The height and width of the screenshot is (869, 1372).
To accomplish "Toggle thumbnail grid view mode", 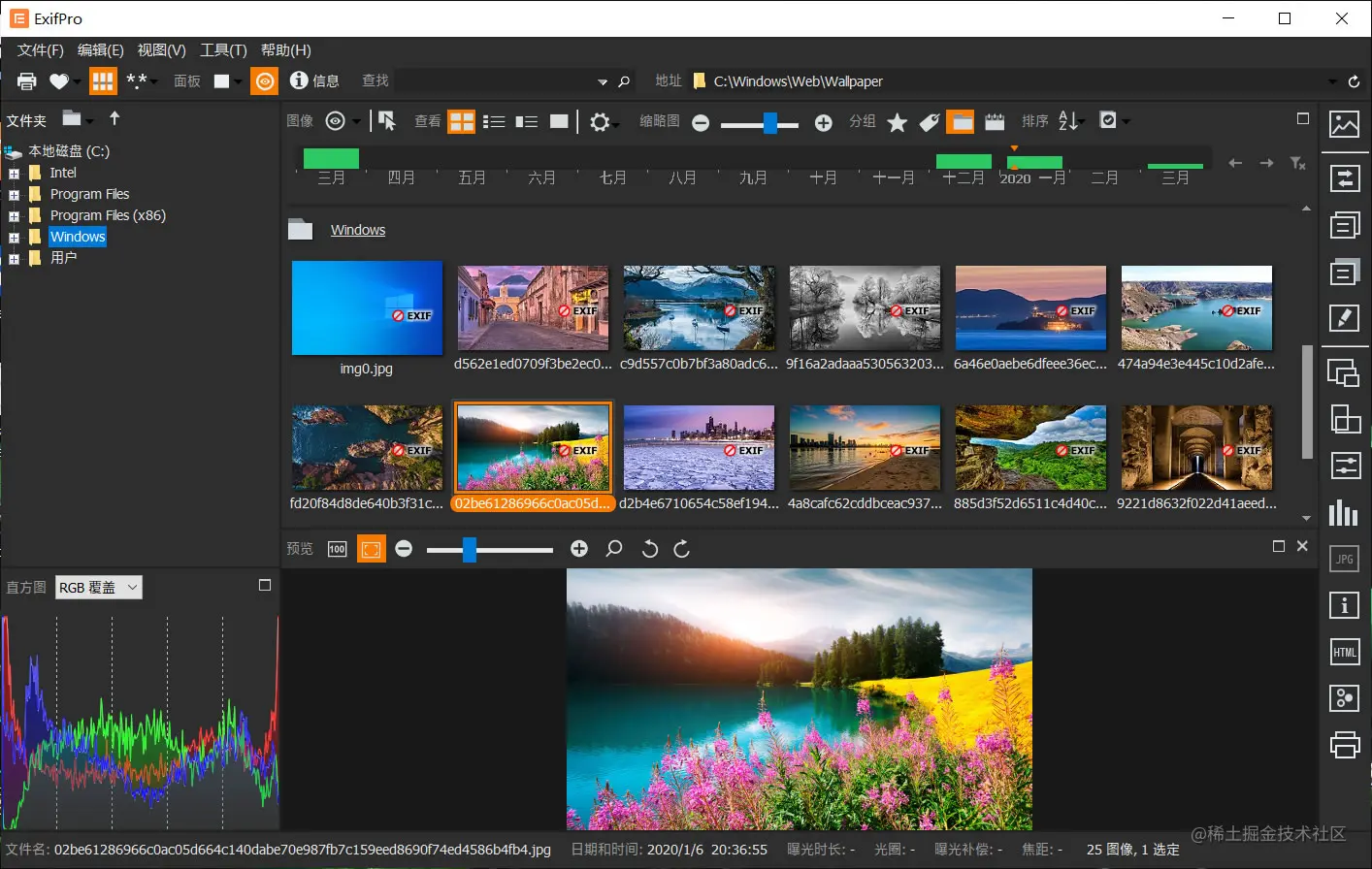I will (x=462, y=121).
